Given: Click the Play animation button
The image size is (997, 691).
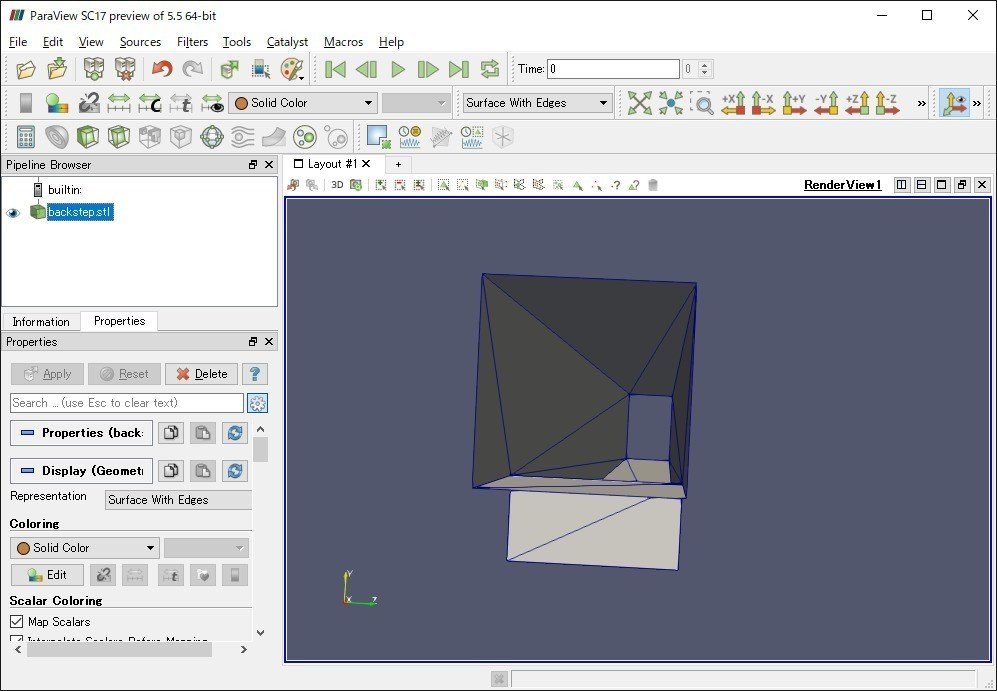Looking at the screenshot, I should (398, 69).
